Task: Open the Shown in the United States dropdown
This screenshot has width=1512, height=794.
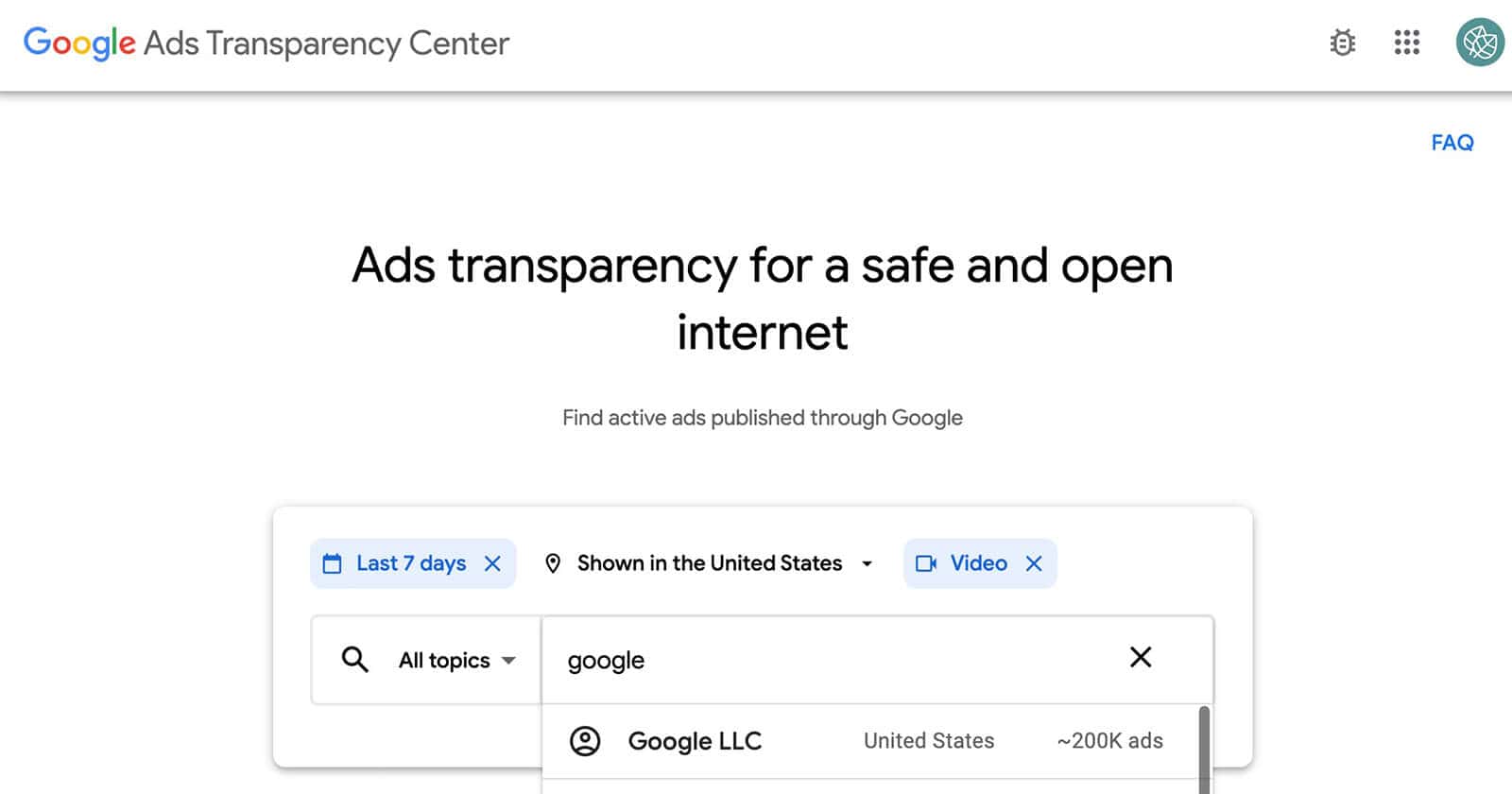Action: [x=709, y=563]
